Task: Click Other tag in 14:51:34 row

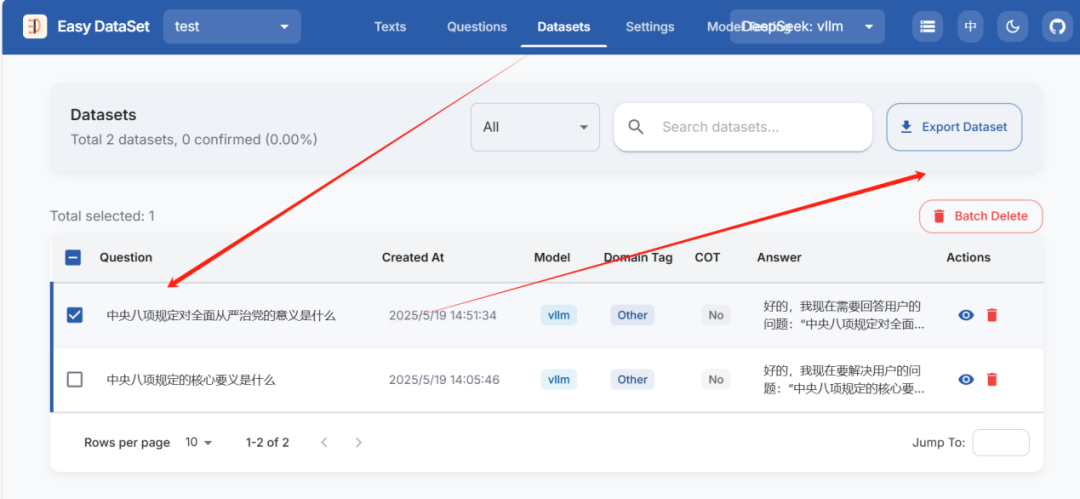Action: pos(632,315)
